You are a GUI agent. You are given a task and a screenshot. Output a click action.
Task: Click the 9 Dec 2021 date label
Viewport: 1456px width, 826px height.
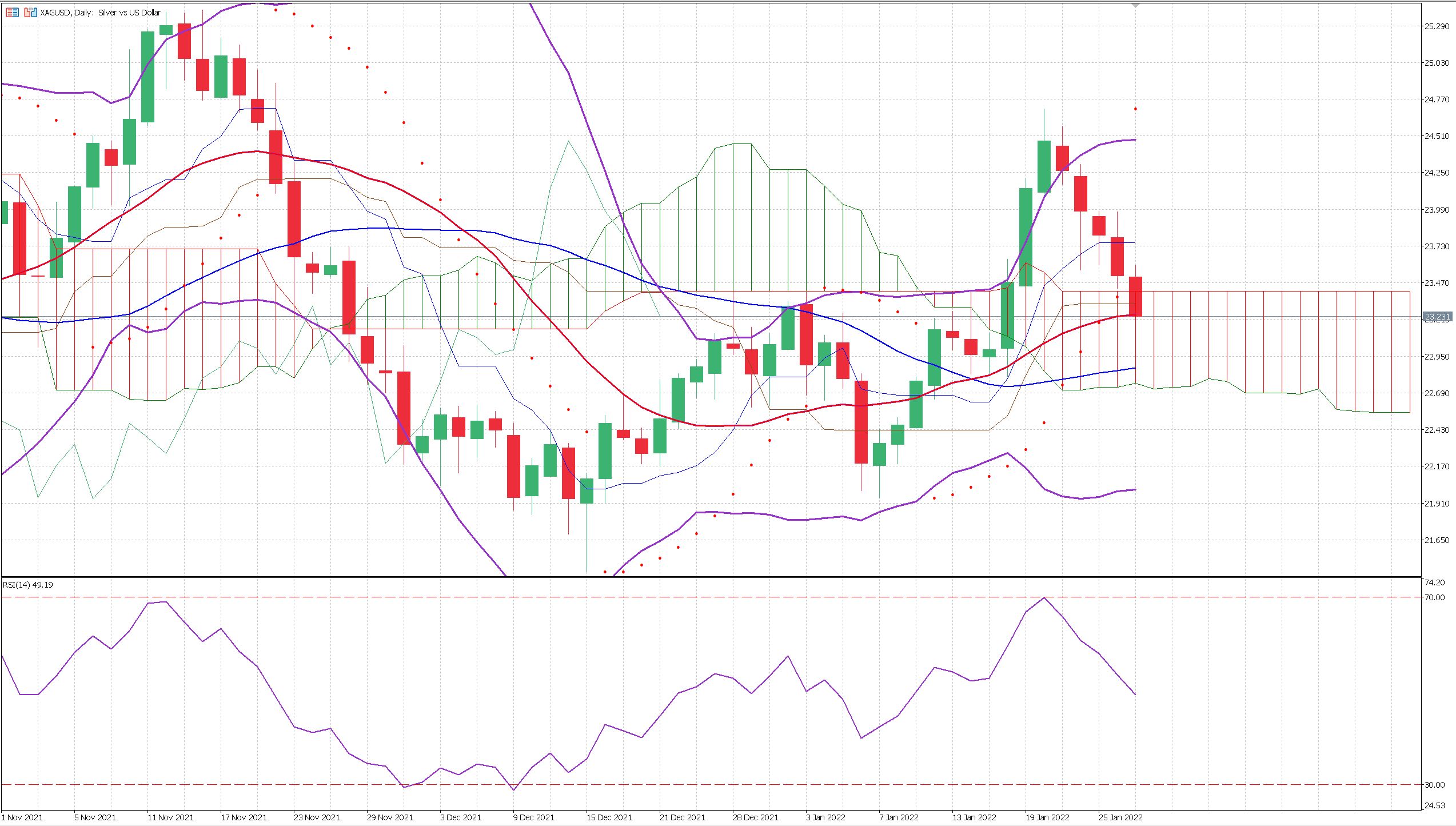(533, 817)
